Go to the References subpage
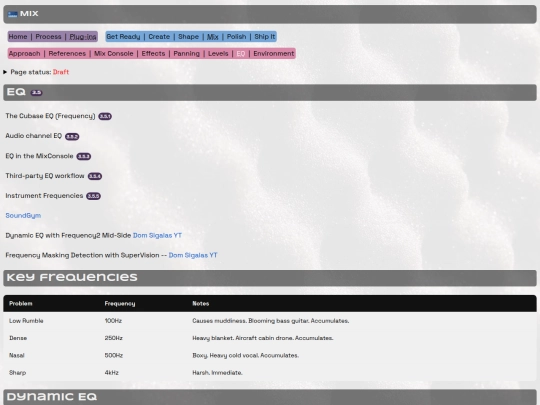The width and height of the screenshot is (540, 405). click(x=67, y=54)
